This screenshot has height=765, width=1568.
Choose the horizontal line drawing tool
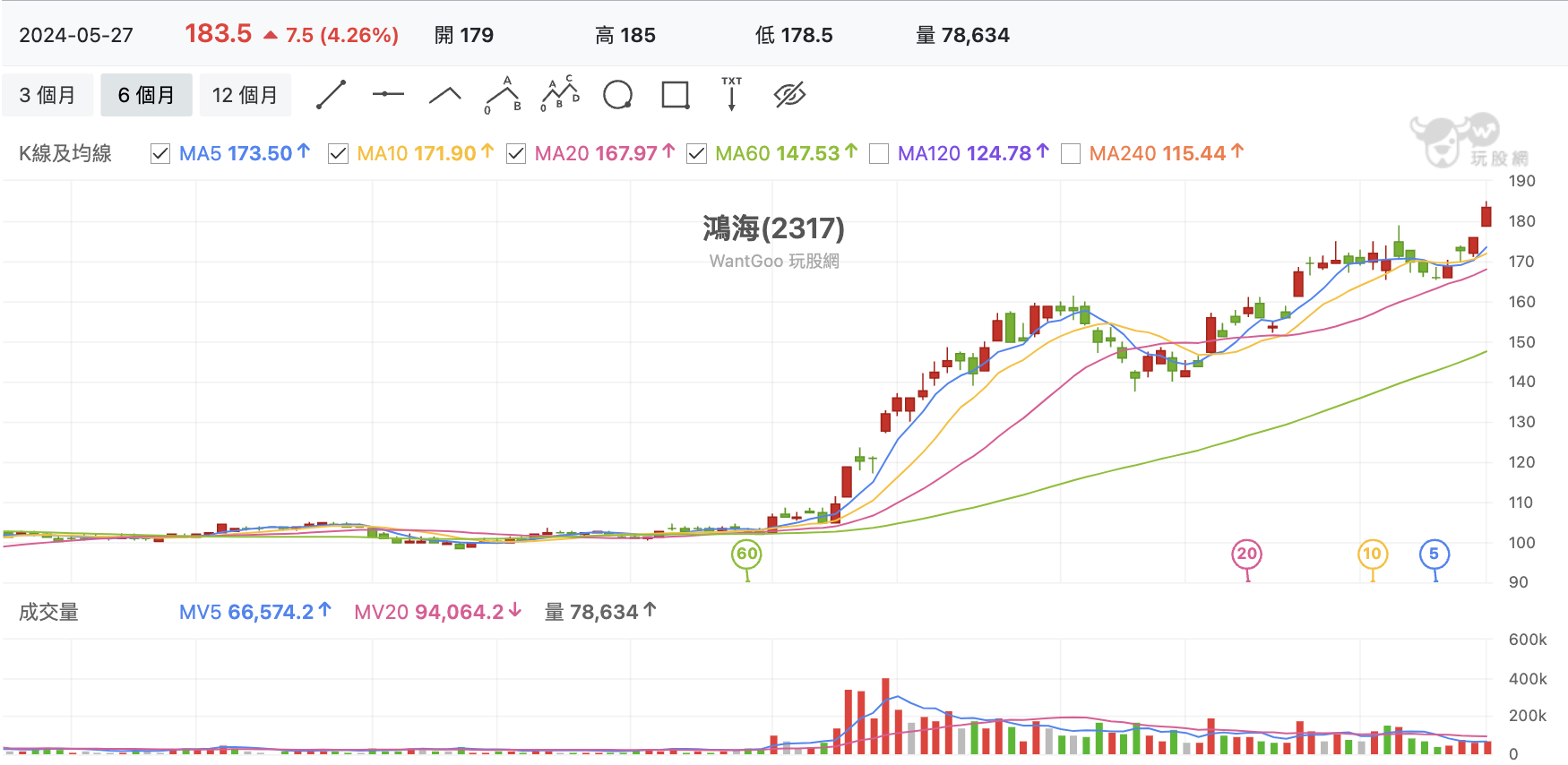coord(388,94)
